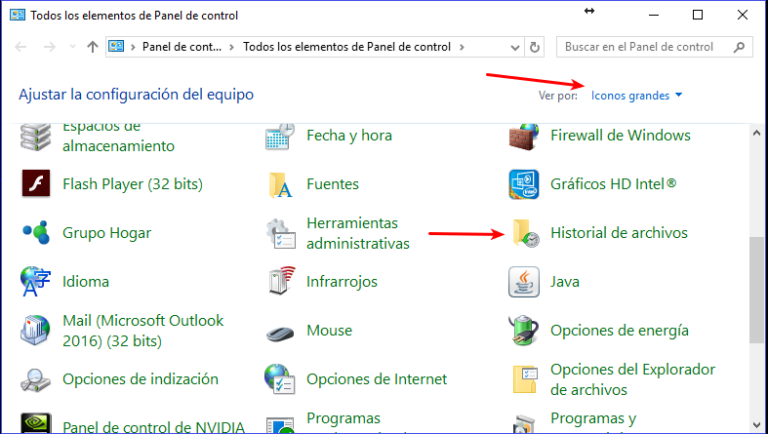Open the Java link
The height and width of the screenshot is (434, 768).
[x=565, y=282]
